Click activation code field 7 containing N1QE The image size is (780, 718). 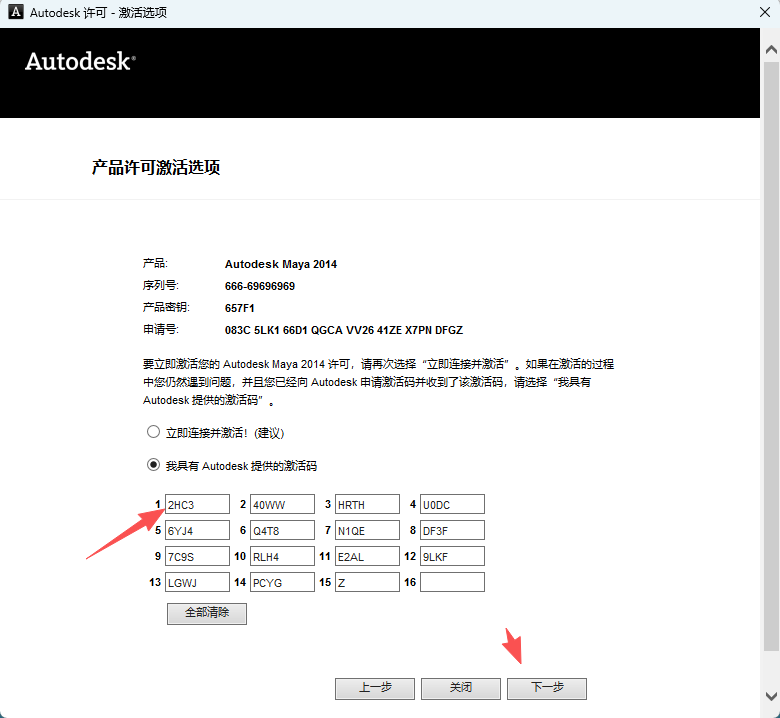point(367,530)
